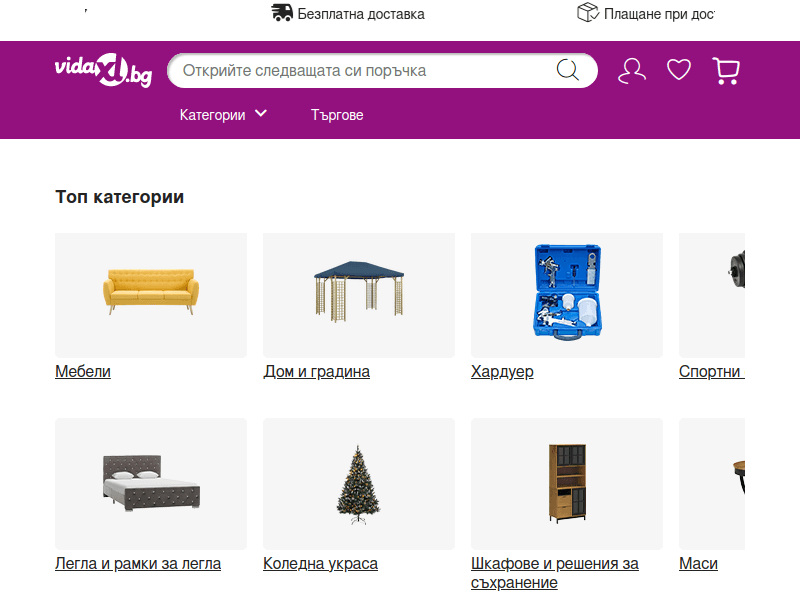Click the yellow sofa thumbnail

pos(150,294)
